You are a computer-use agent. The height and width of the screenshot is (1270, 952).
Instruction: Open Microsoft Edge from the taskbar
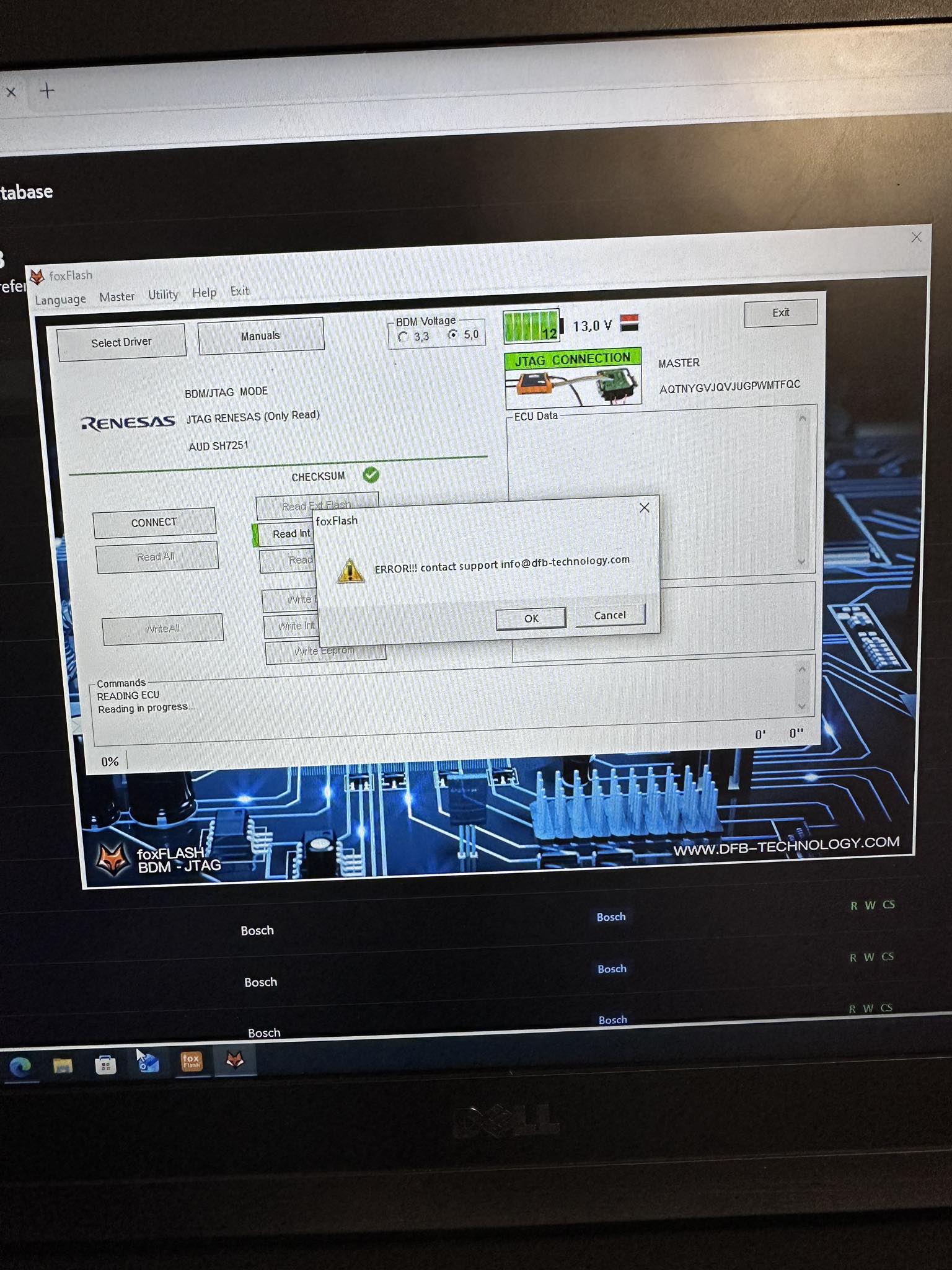[20, 1067]
